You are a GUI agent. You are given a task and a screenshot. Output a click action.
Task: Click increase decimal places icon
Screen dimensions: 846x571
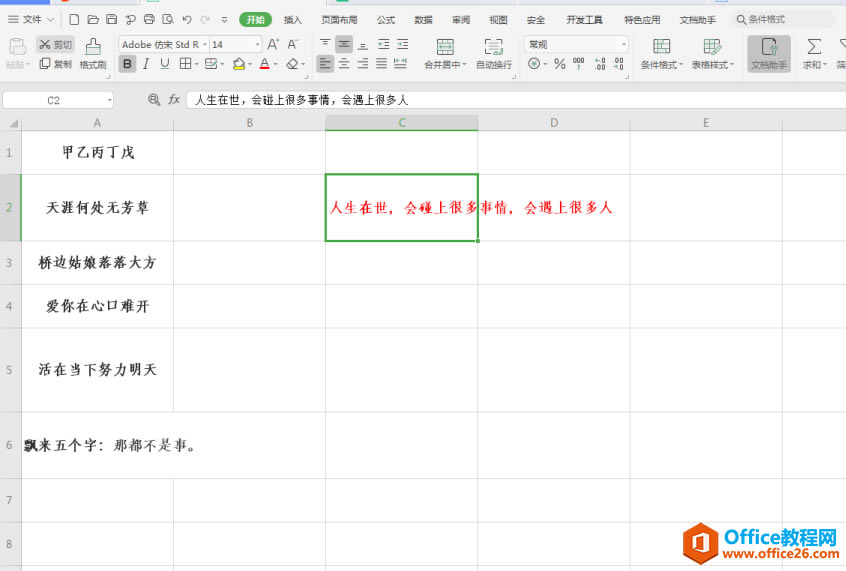pos(600,64)
